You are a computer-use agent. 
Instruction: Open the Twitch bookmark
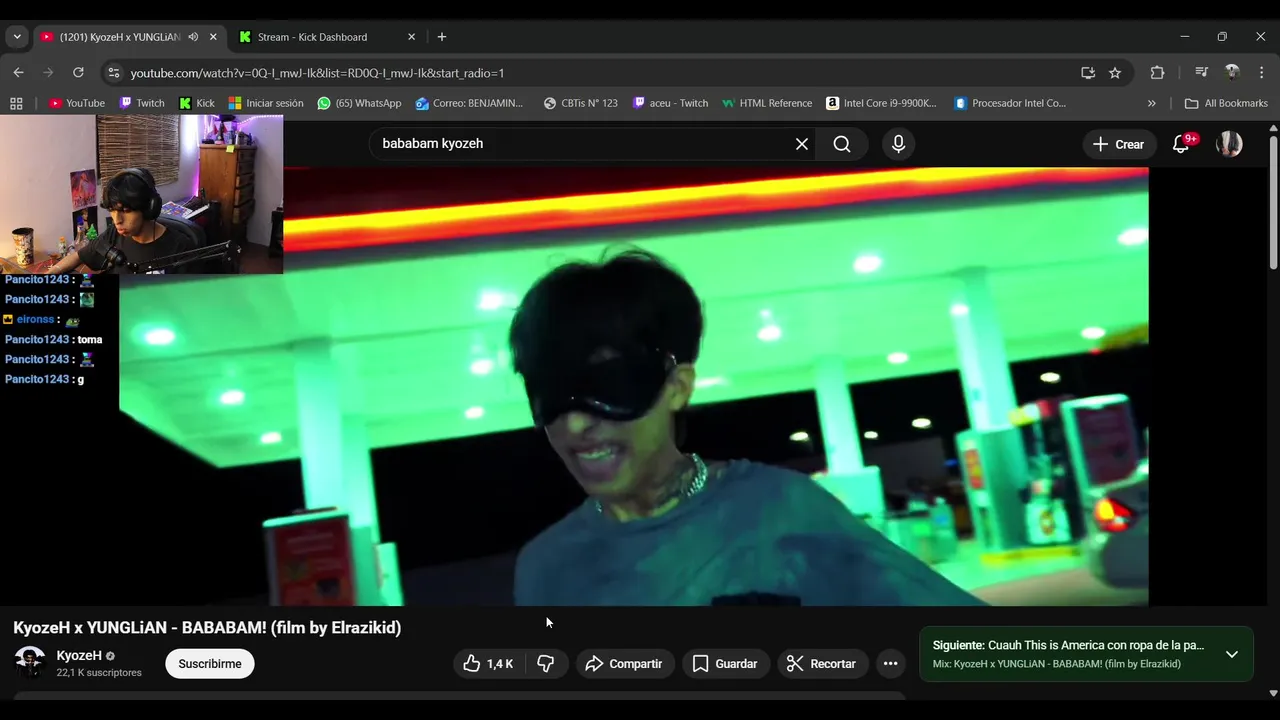[x=142, y=103]
